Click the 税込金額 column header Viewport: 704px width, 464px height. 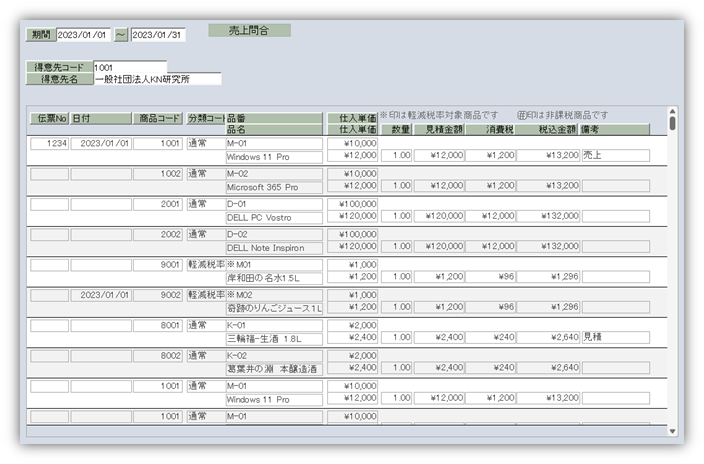click(x=548, y=130)
